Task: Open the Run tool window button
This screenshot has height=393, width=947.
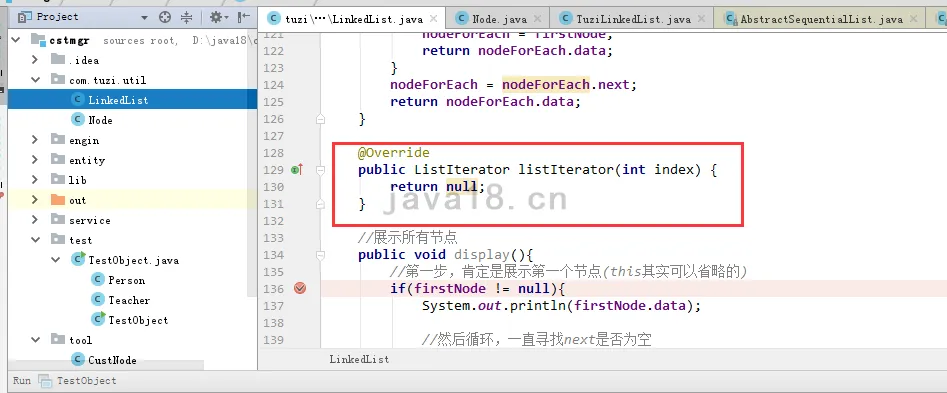Action: (x=22, y=380)
